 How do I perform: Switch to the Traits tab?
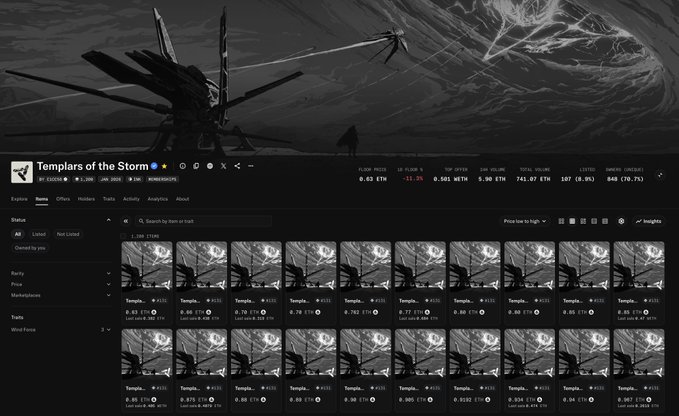coord(109,199)
